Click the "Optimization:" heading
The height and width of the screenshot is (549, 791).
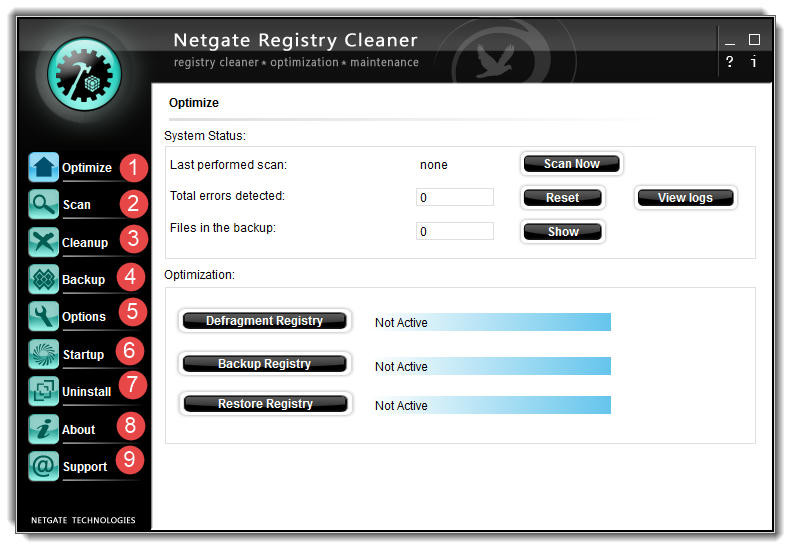tap(199, 275)
